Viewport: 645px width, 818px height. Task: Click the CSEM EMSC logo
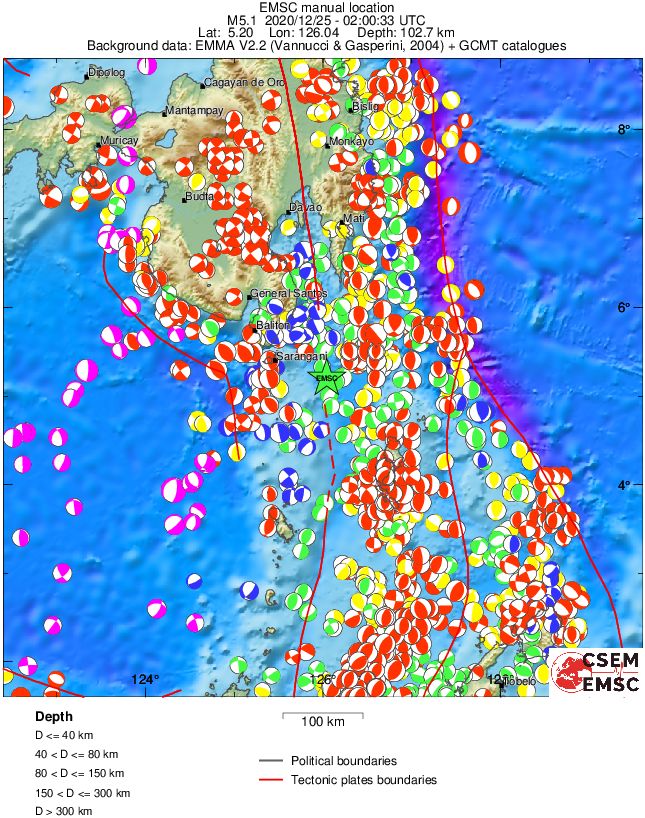click(596, 672)
